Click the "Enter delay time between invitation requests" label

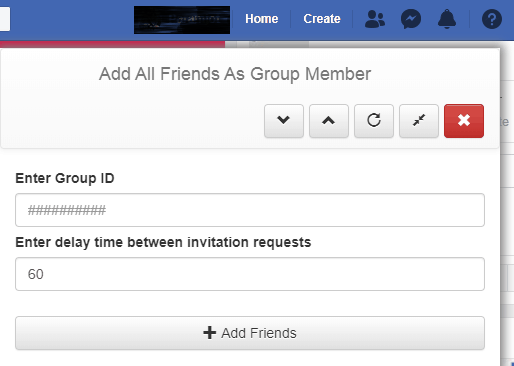163,242
